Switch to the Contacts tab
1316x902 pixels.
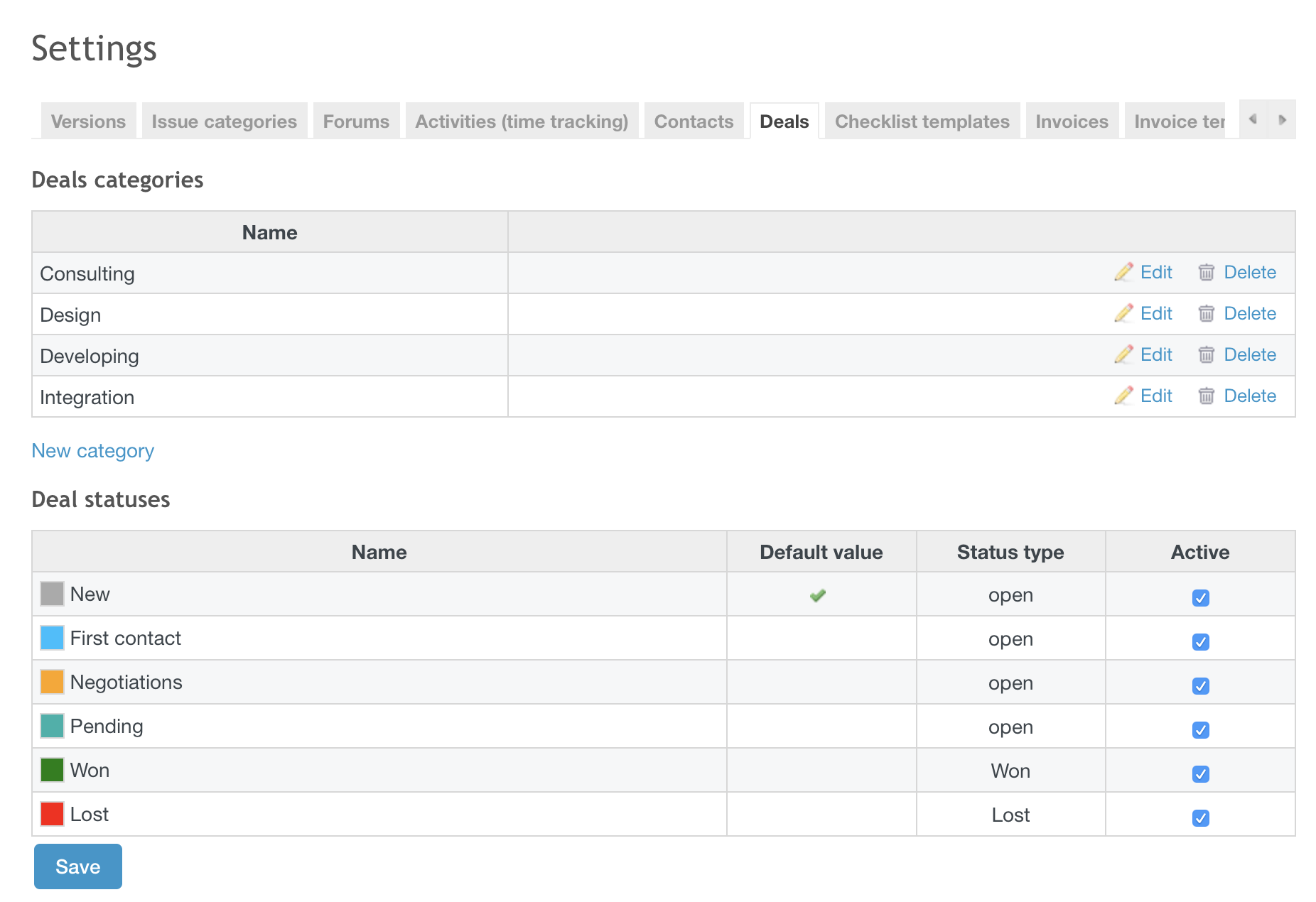(694, 121)
